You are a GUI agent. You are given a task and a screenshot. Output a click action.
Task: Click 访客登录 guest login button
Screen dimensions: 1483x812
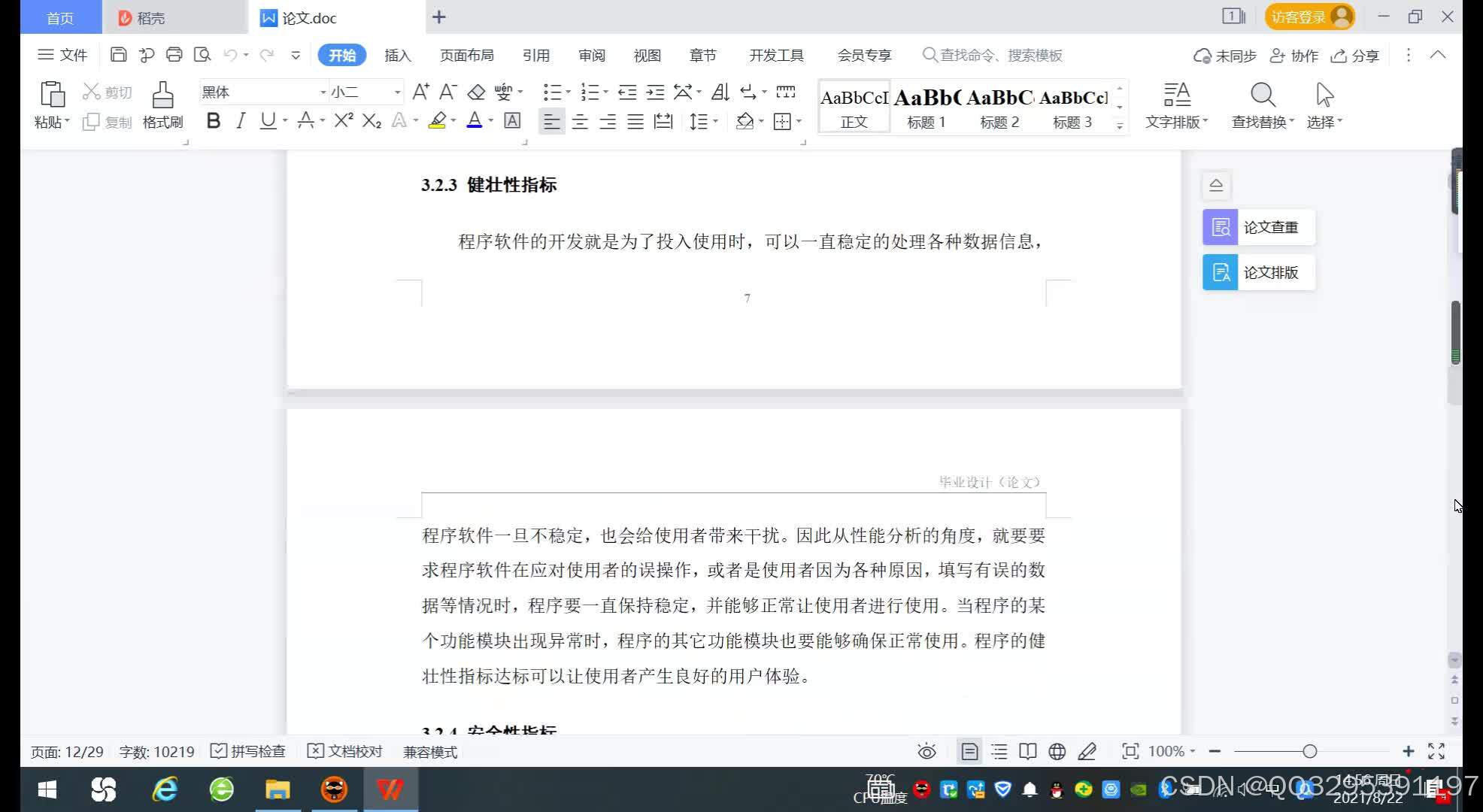(x=1309, y=17)
